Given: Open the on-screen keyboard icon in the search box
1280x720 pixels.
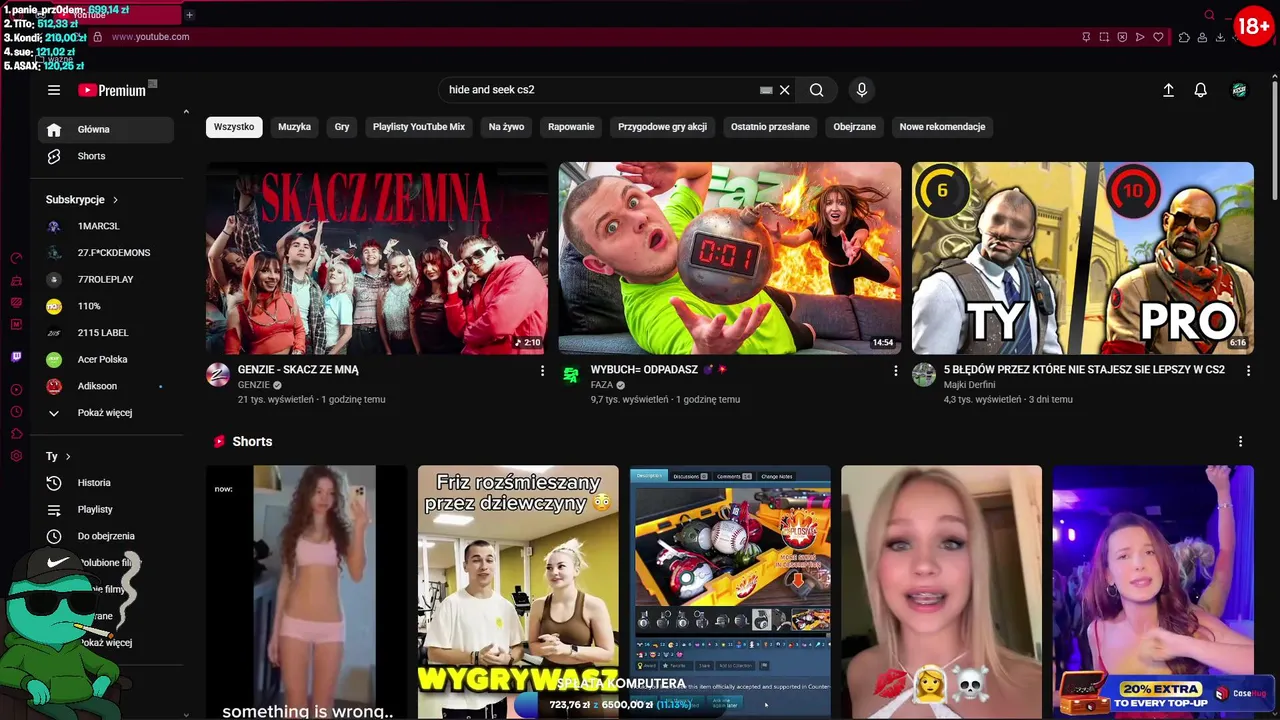Looking at the screenshot, I should 766,90.
